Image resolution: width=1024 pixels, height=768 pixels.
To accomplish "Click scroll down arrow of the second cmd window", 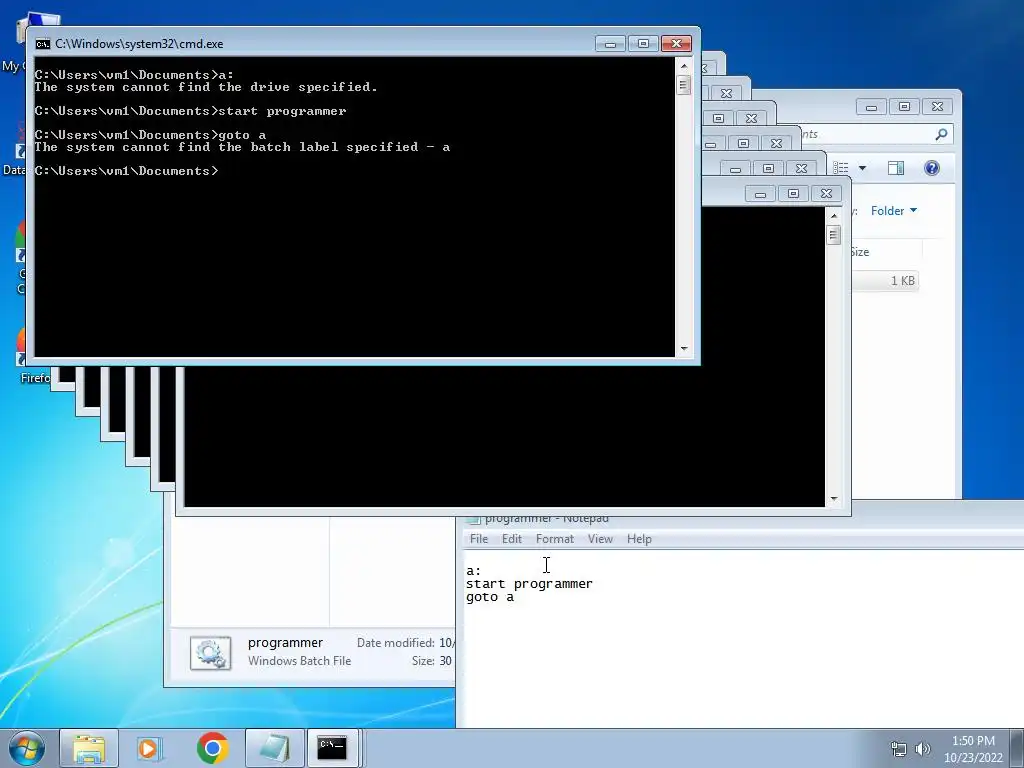I will click(x=833, y=499).
